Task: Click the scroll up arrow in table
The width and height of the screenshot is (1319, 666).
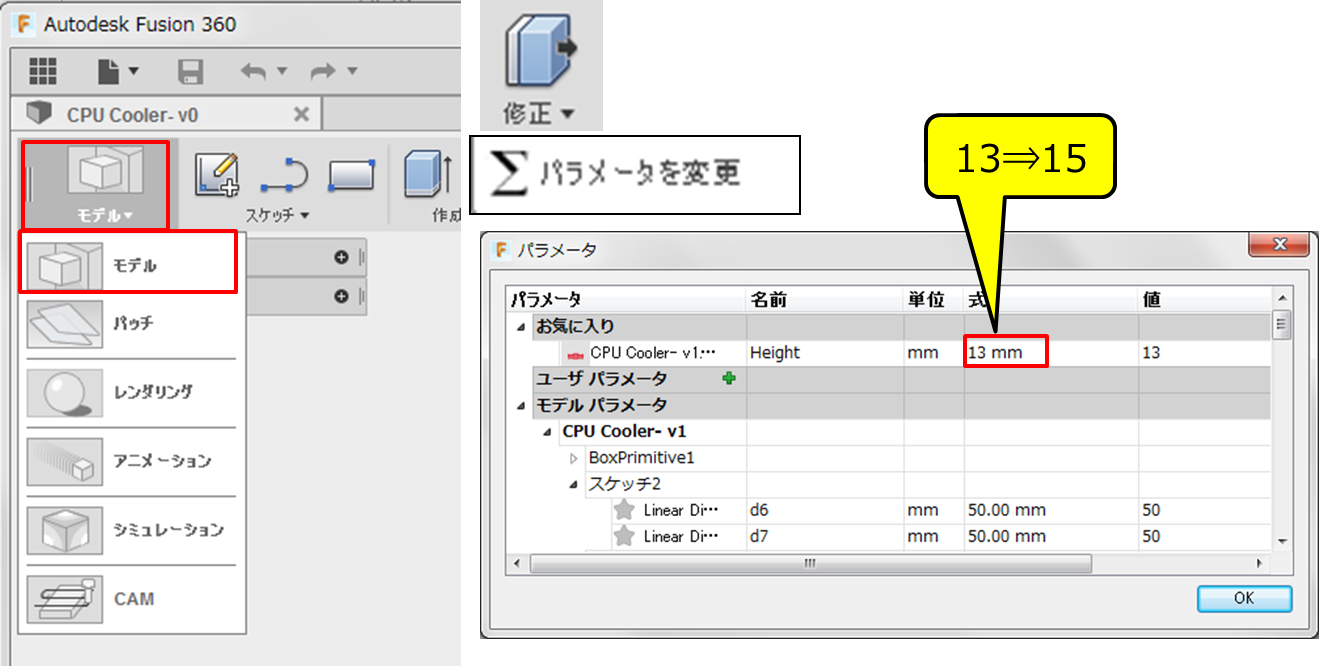Action: tap(1282, 298)
